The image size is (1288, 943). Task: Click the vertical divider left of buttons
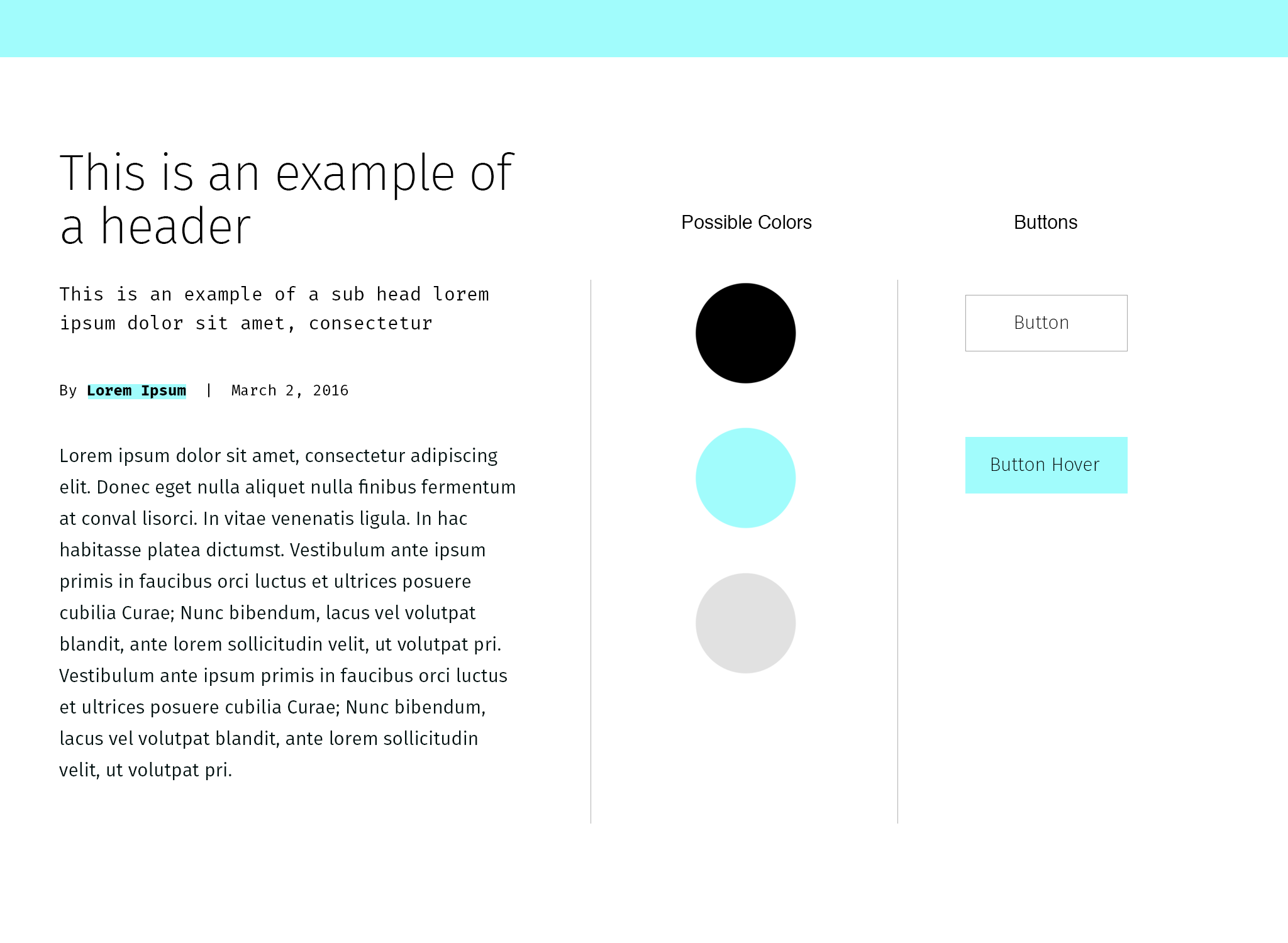click(897, 551)
